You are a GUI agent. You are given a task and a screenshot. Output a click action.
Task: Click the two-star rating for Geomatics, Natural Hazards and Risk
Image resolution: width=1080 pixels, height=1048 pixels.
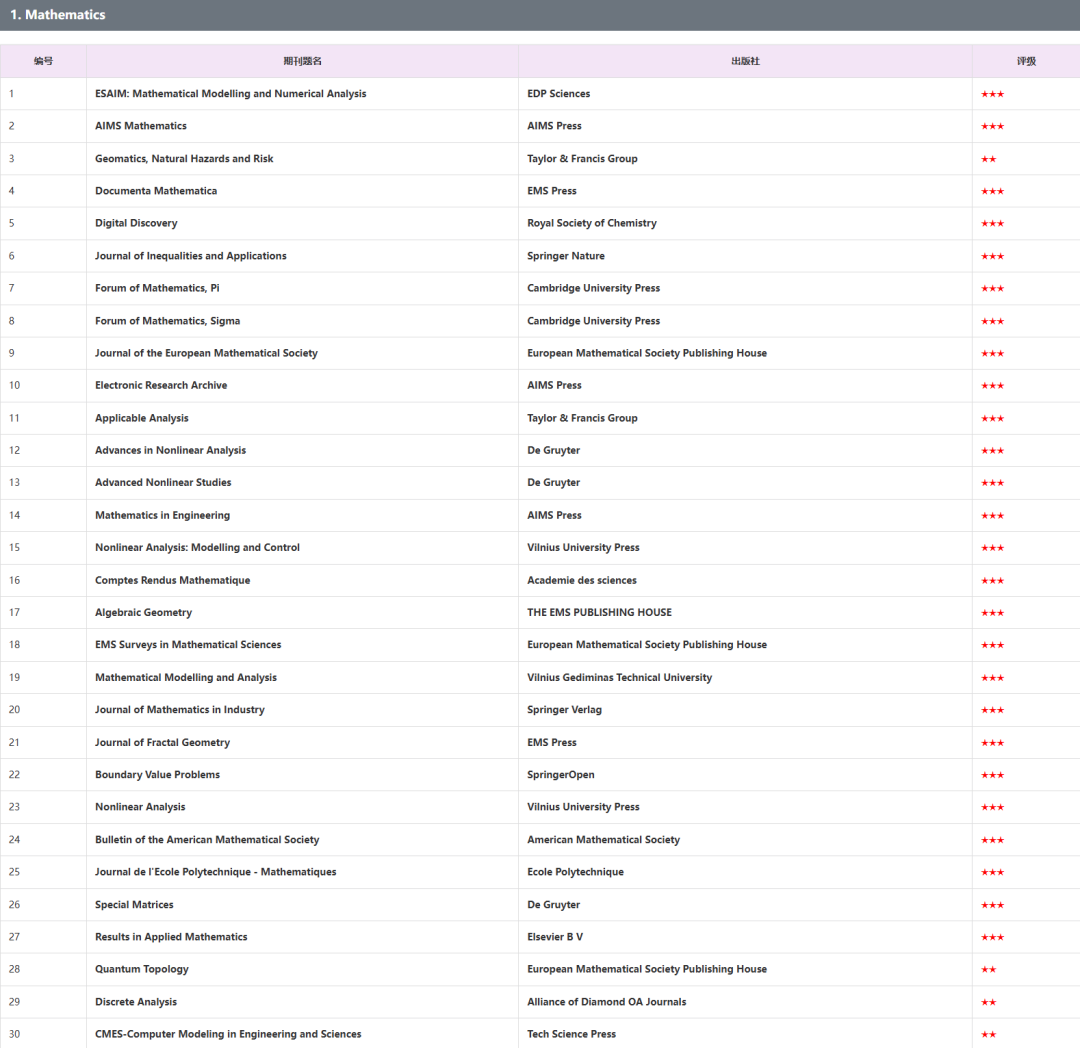pyautogui.click(x=988, y=159)
